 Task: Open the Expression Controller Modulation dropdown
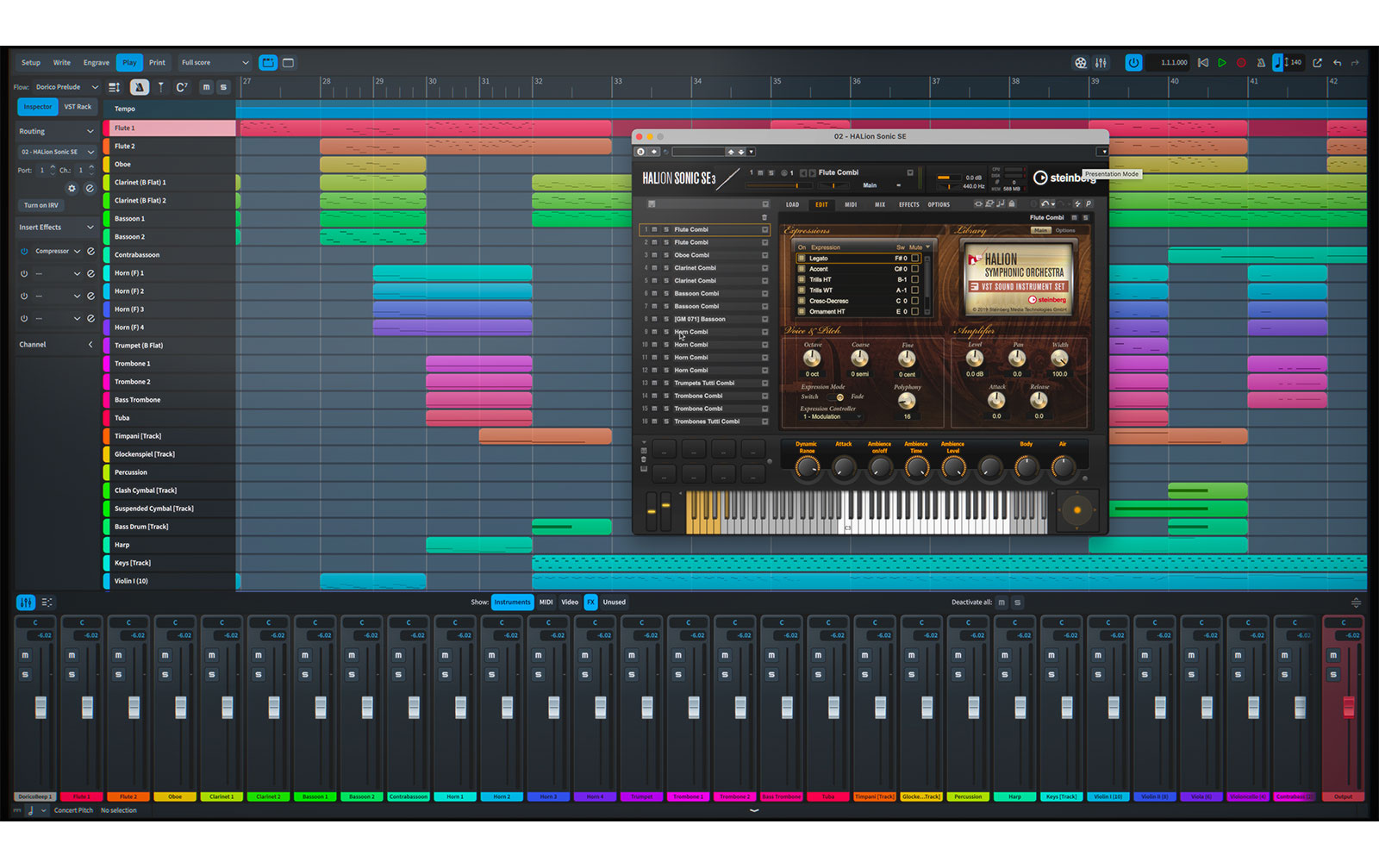coord(831,417)
